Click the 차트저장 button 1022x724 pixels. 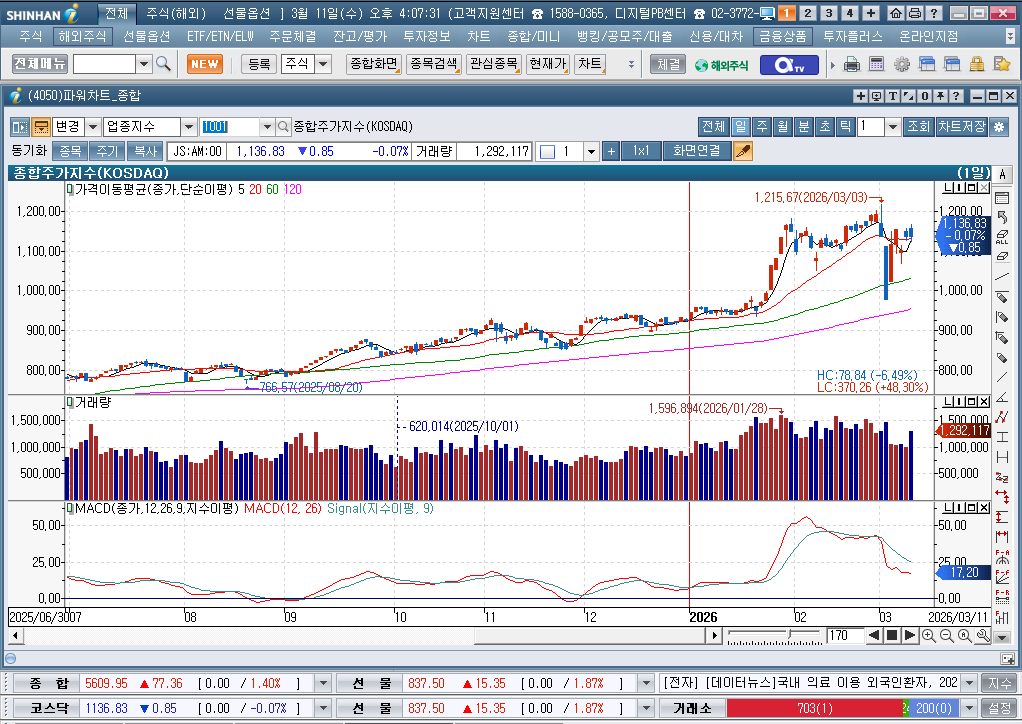962,126
